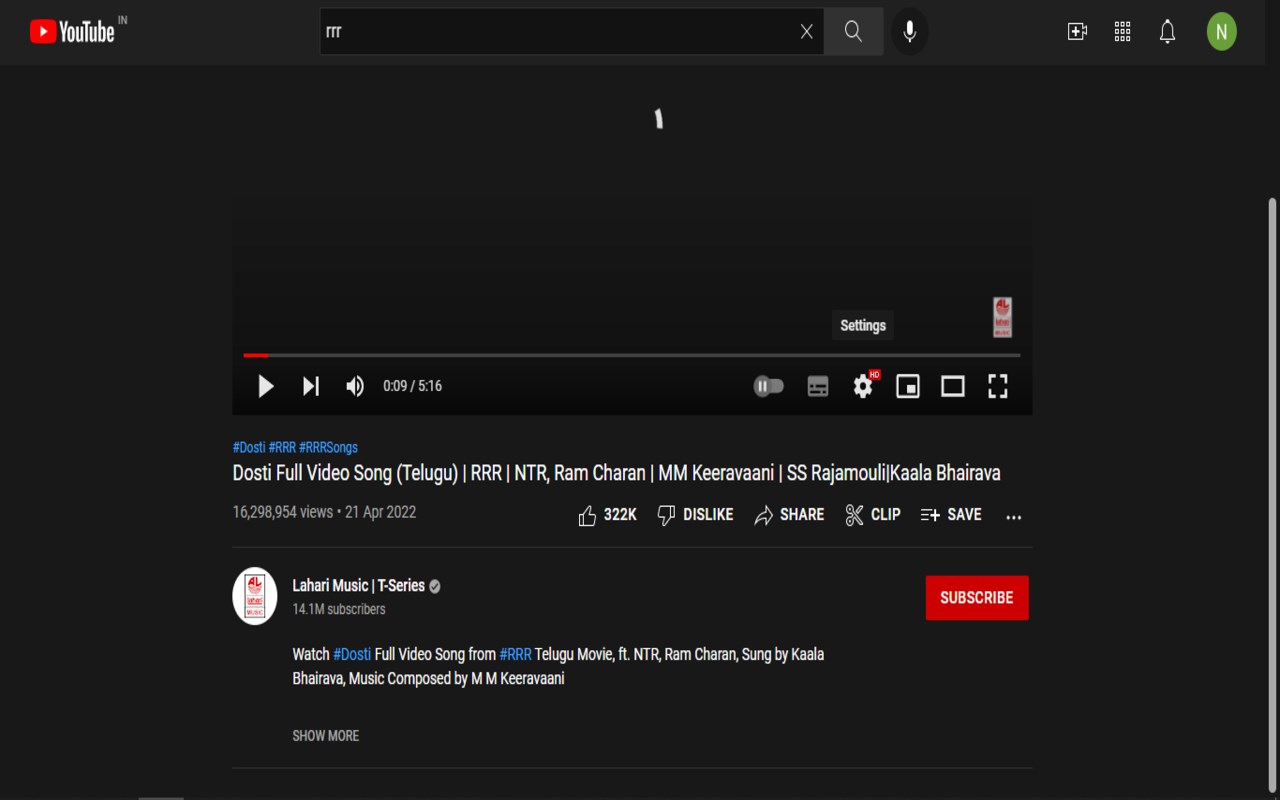Start voice search with the microphone icon

coord(909,32)
